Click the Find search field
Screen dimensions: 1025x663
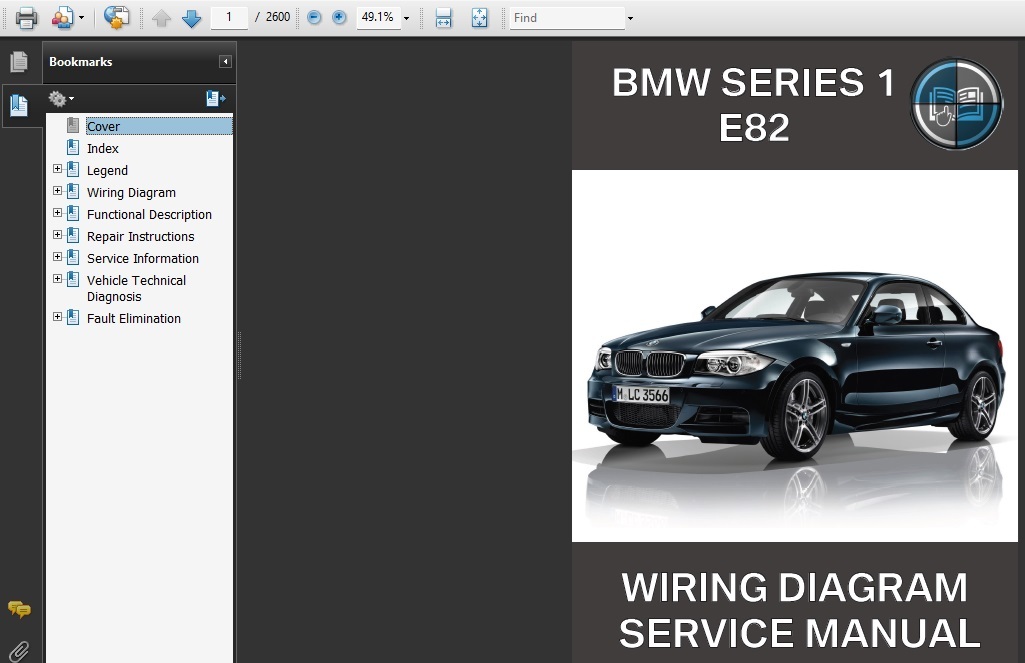click(x=567, y=18)
